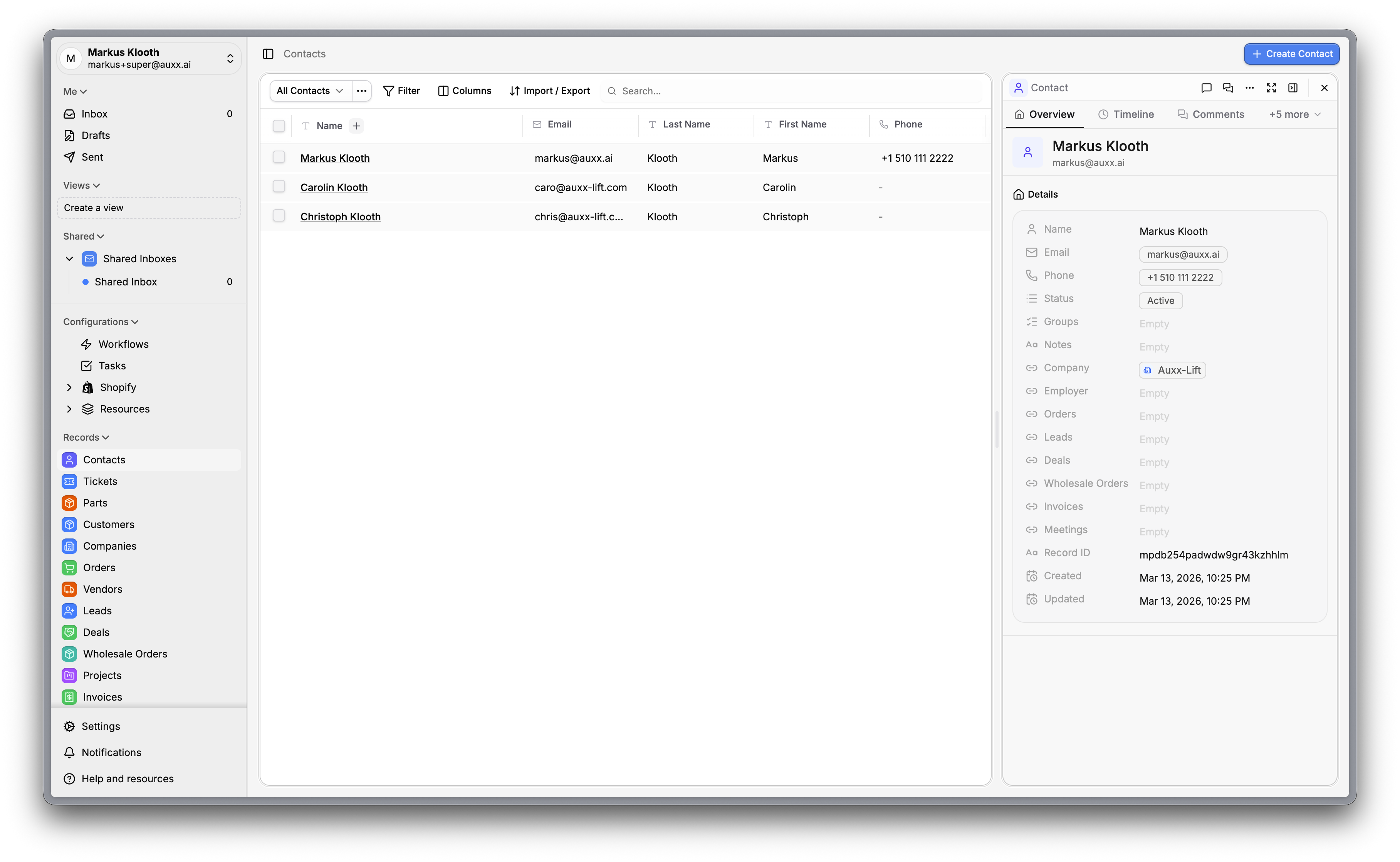Open the All Contacts view dropdown
Viewport: 1400px width, 862px height.
click(x=310, y=91)
